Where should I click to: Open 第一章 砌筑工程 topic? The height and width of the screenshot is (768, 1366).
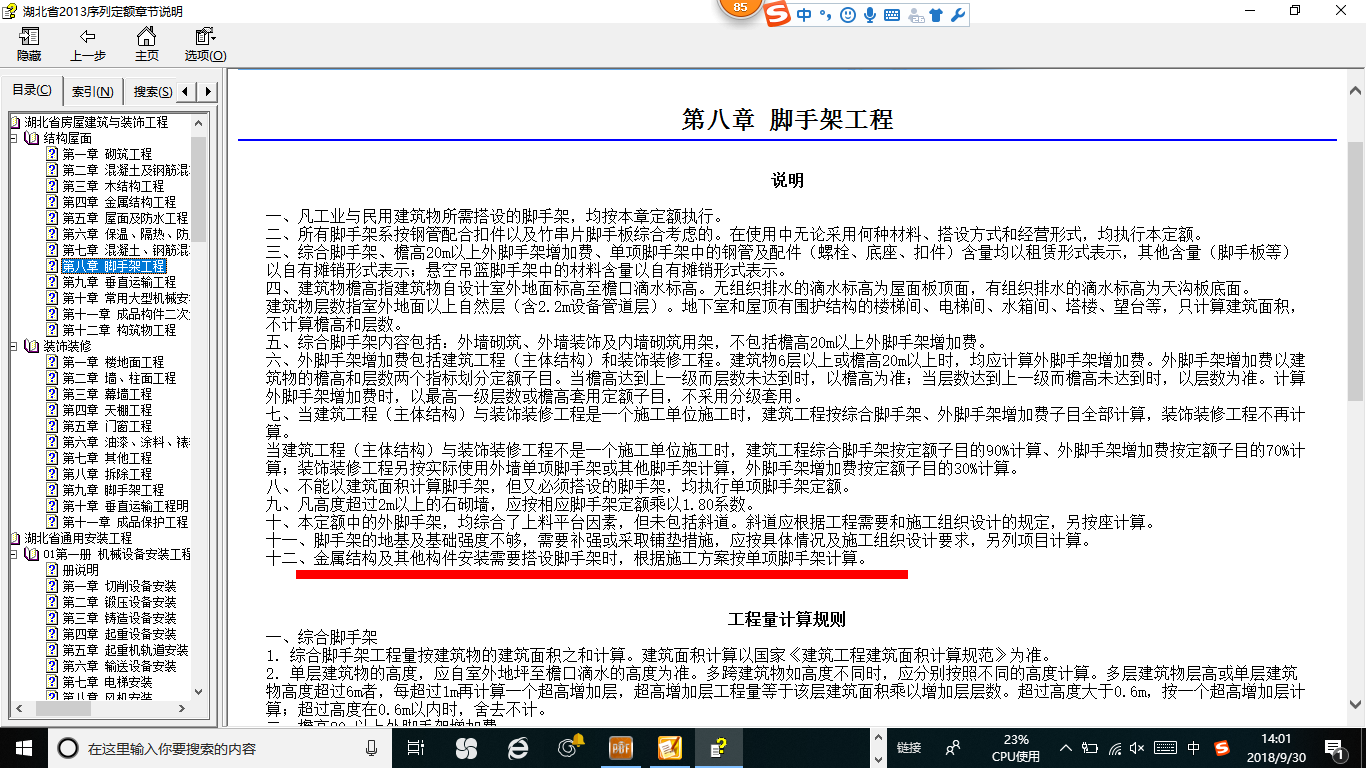(x=107, y=154)
